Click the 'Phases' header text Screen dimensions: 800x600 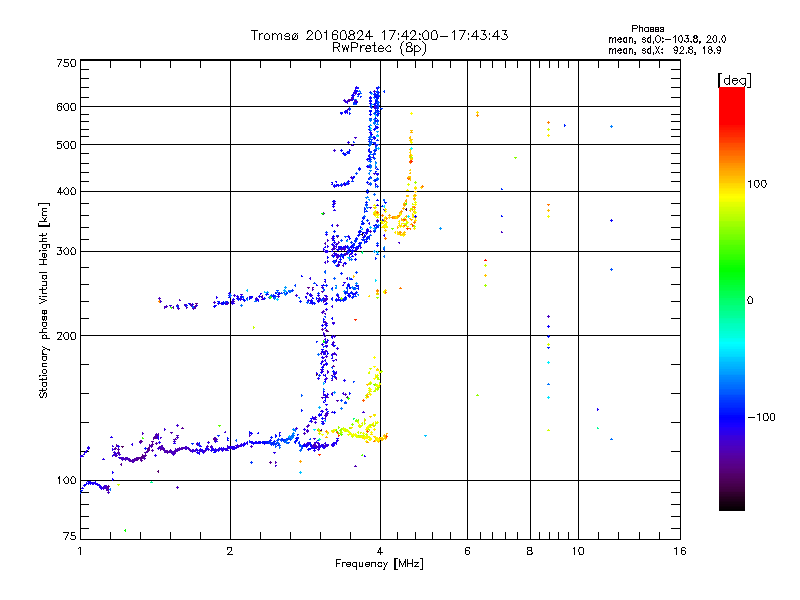pyautogui.click(x=647, y=29)
